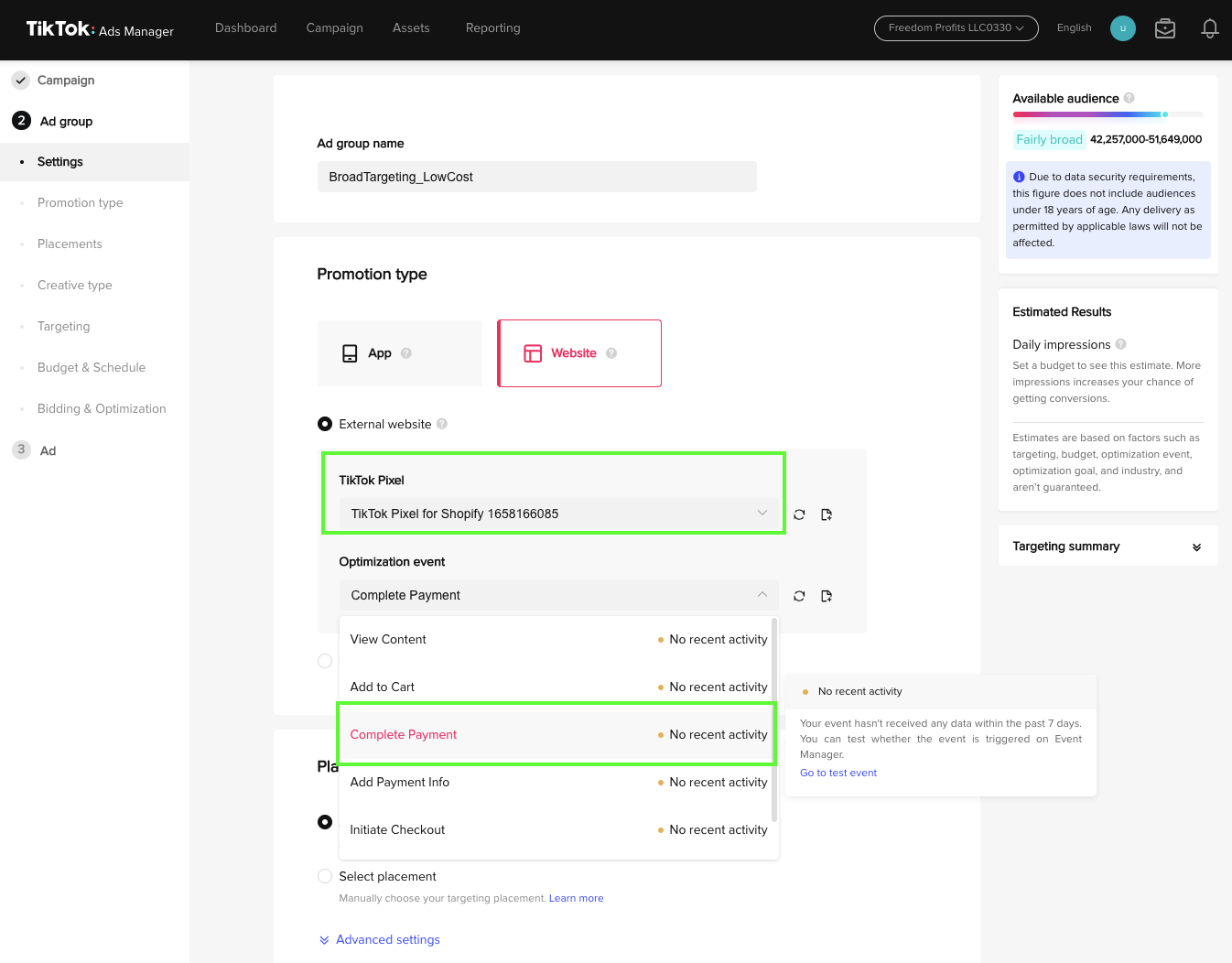Click the blue info icon in data notice
The width and height of the screenshot is (1232, 963).
(1019, 177)
